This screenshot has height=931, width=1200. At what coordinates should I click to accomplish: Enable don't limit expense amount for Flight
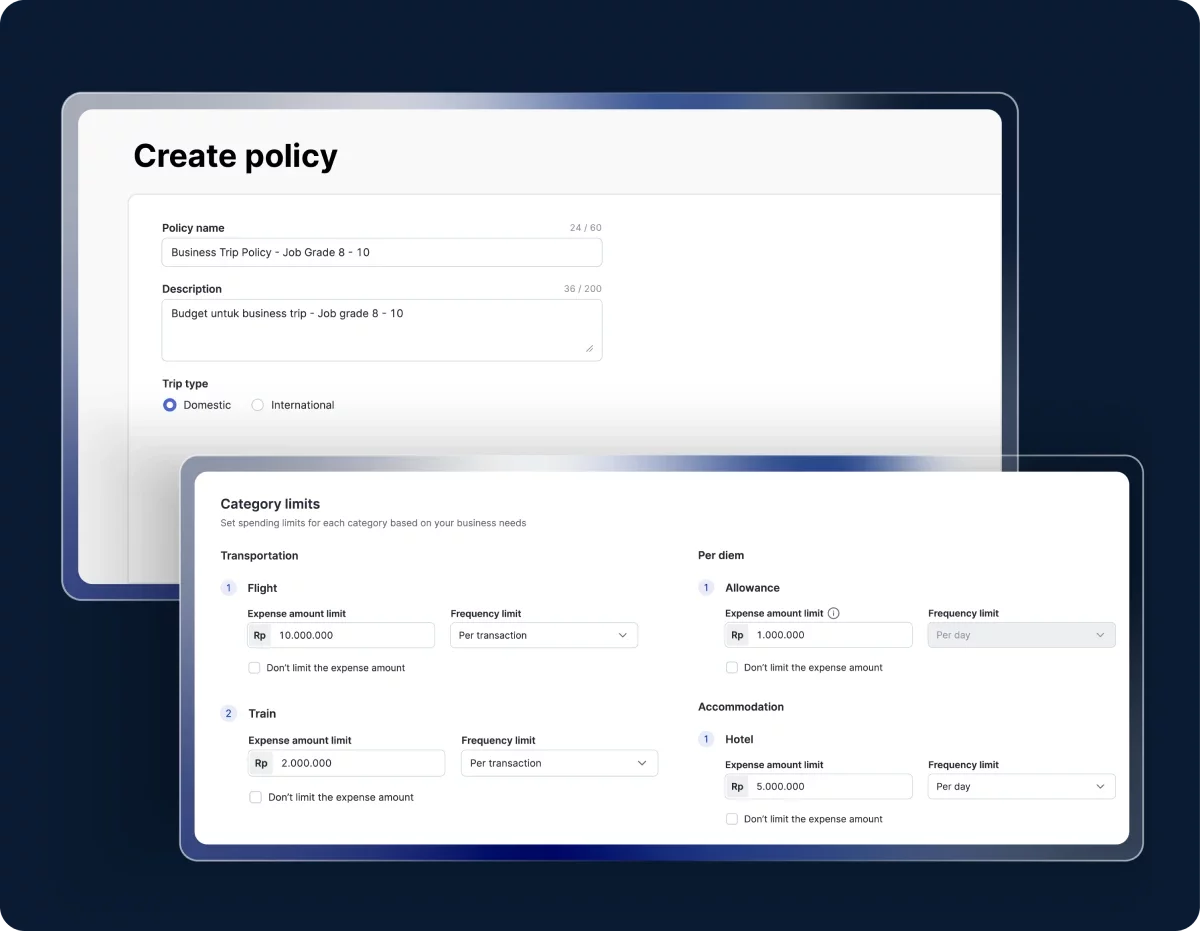point(254,668)
